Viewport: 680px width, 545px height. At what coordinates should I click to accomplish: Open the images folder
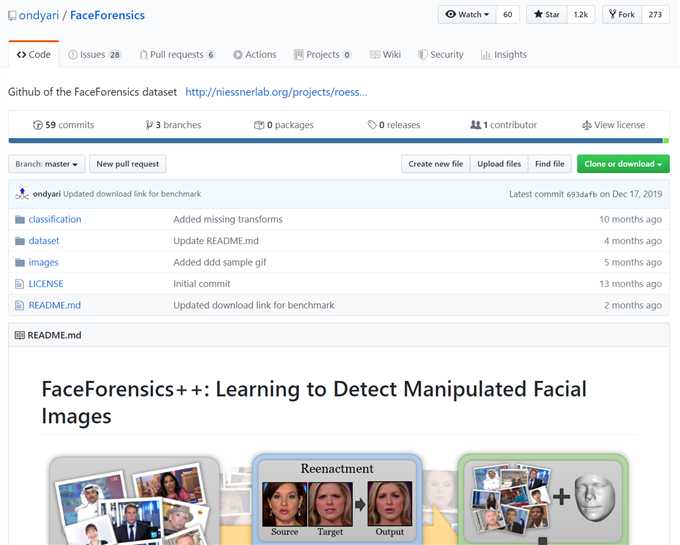[43, 262]
